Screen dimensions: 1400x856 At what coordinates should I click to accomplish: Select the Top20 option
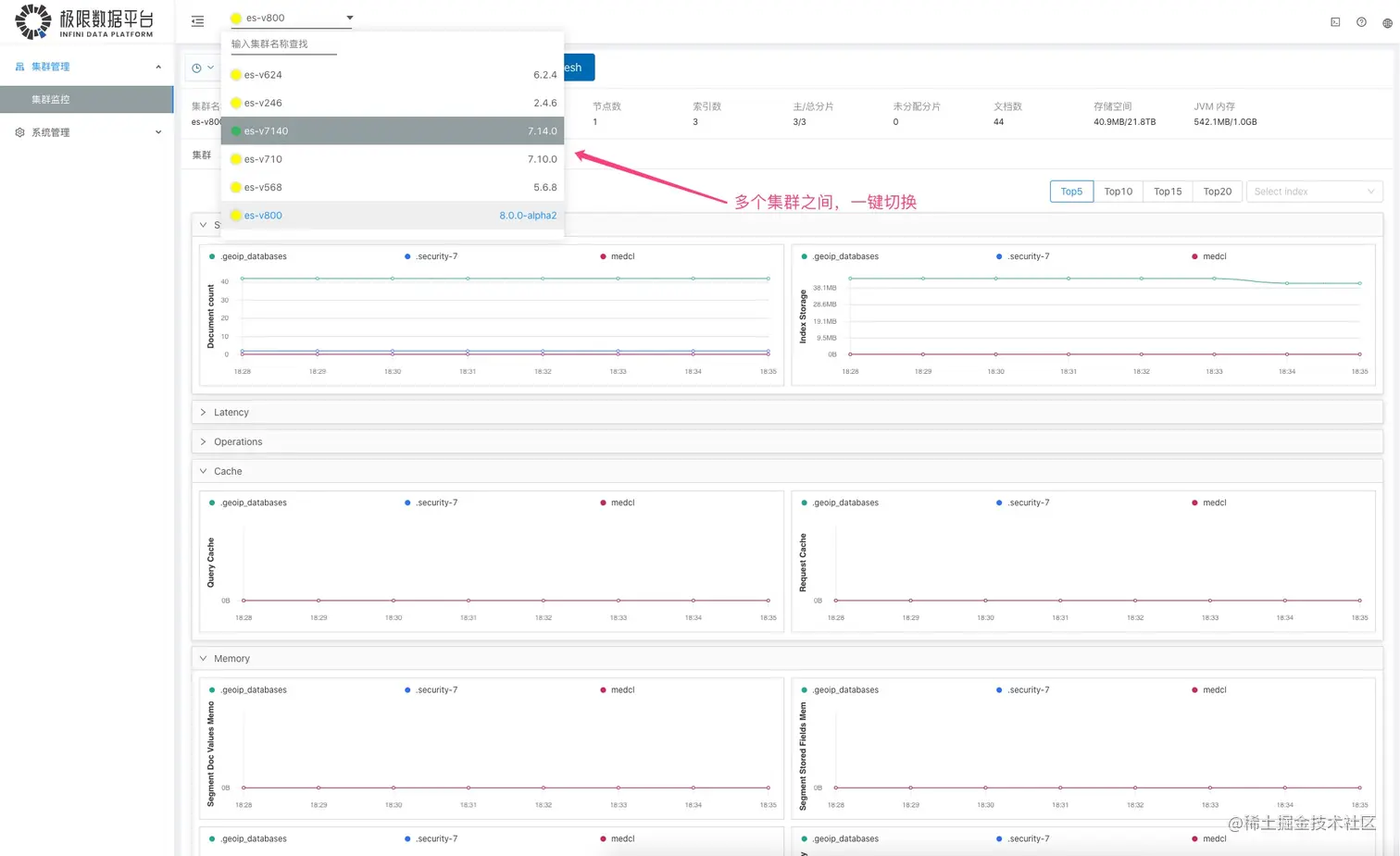[x=1217, y=192]
